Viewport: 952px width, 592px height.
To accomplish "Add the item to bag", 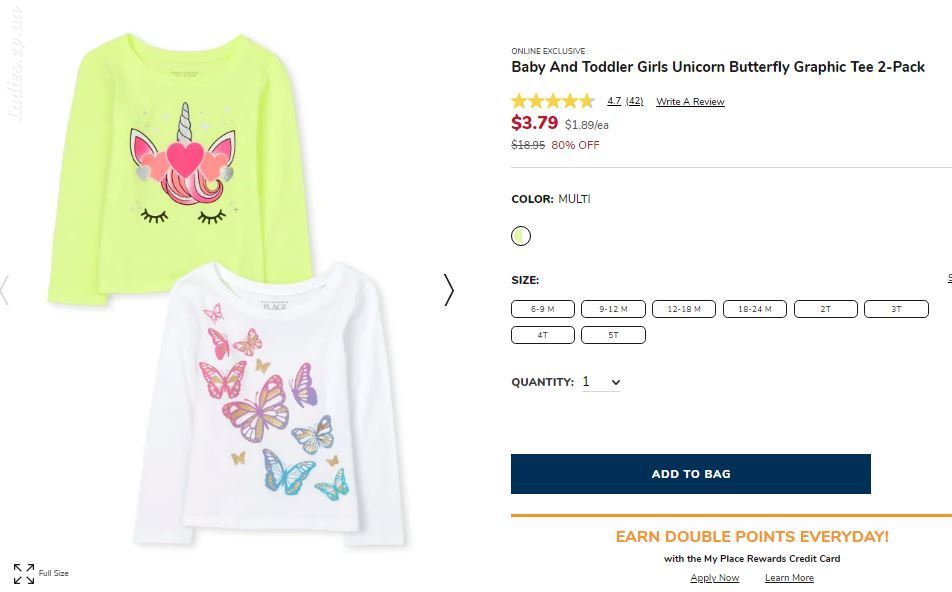I will coord(691,474).
